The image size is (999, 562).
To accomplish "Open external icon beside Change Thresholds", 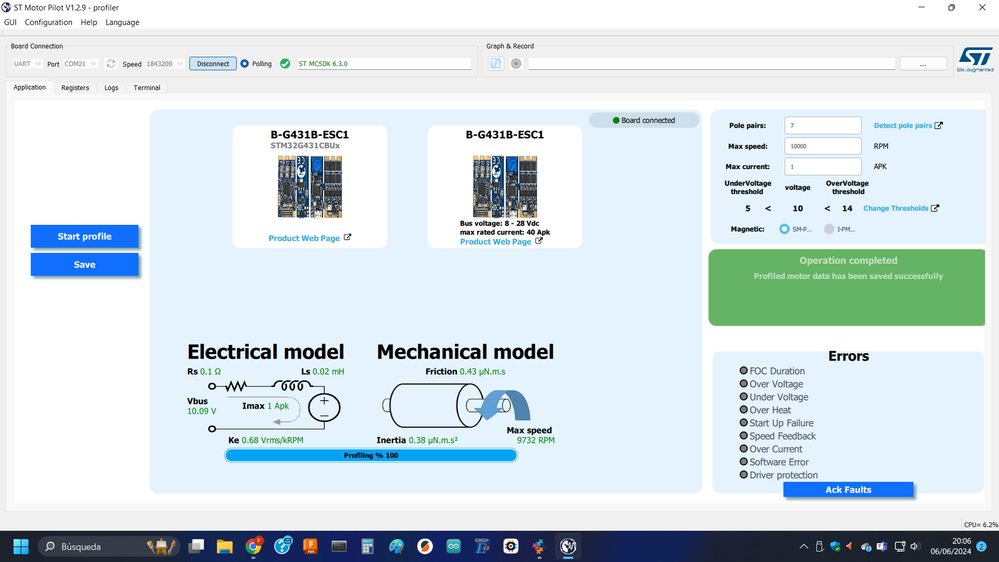I will pyautogui.click(x=935, y=208).
